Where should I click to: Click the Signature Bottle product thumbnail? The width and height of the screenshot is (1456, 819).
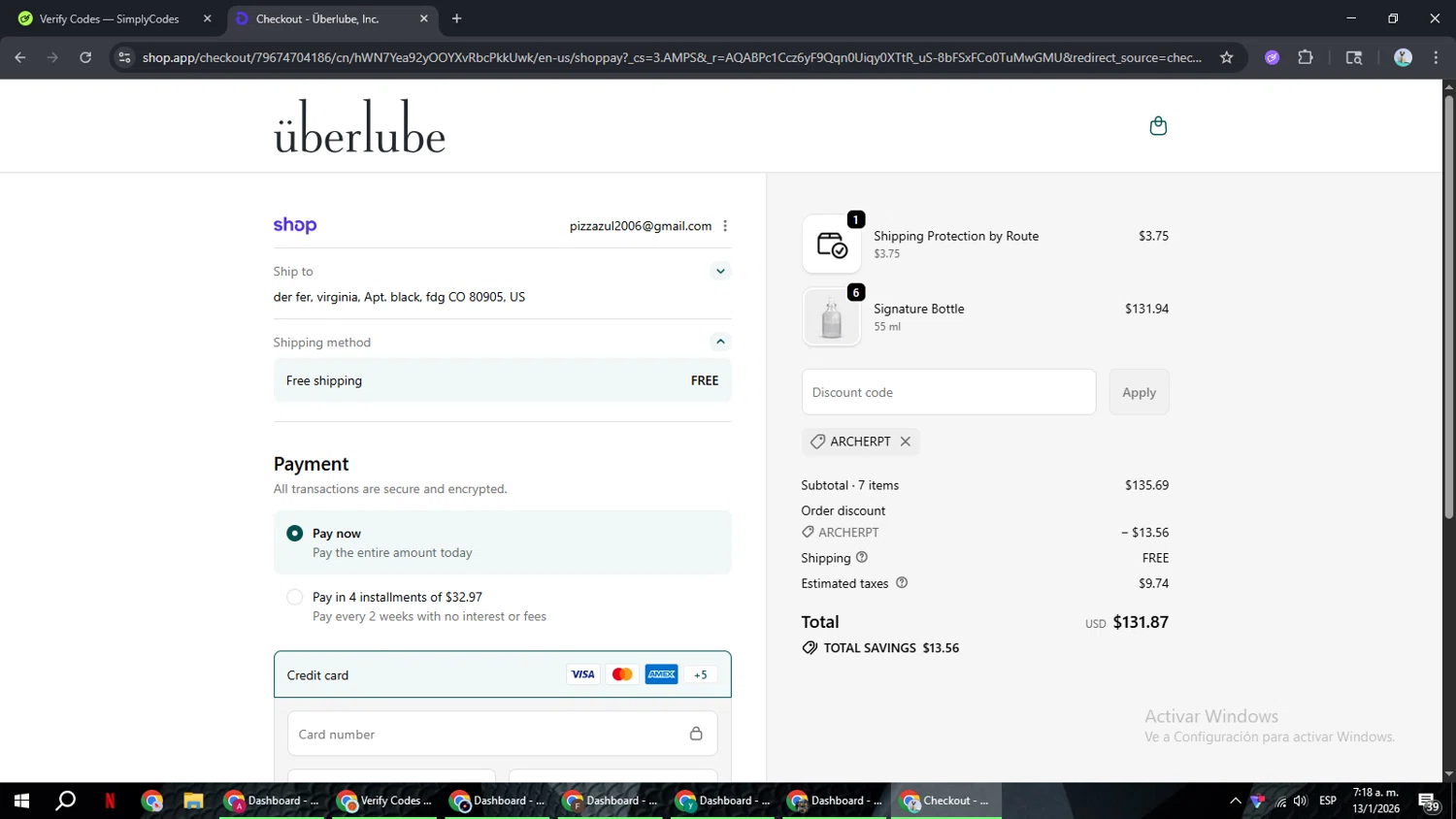tap(832, 317)
